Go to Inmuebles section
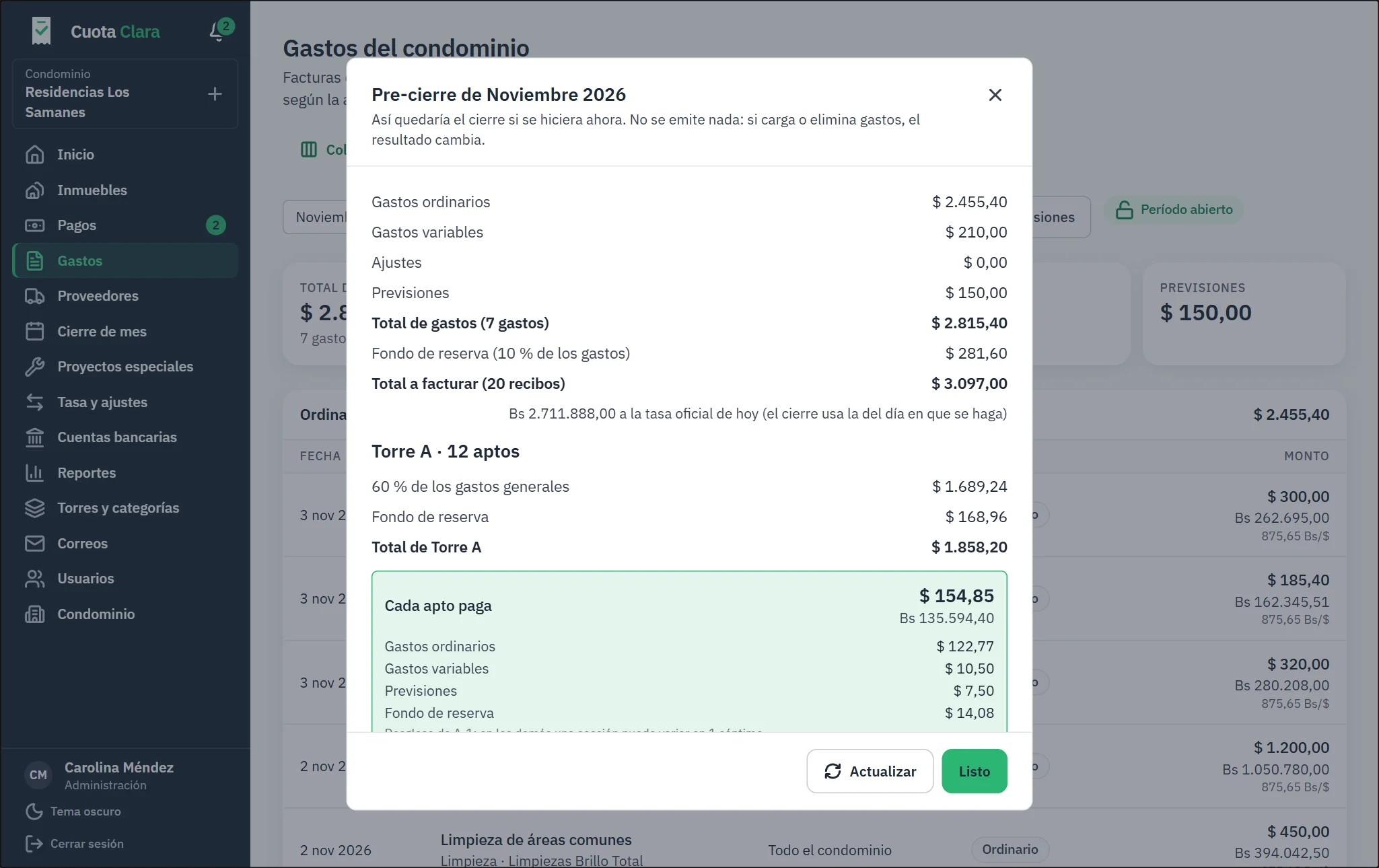This screenshot has height=868, width=1379. [x=125, y=190]
